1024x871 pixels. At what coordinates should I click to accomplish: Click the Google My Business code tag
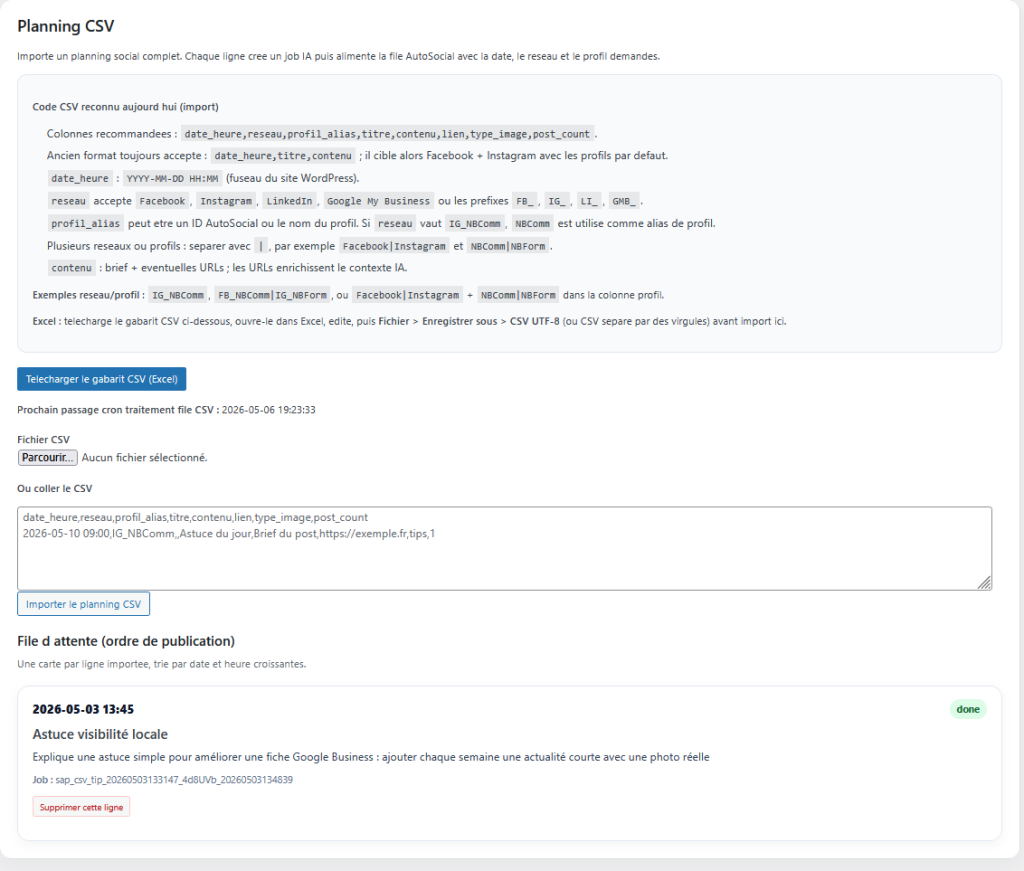point(378,201)
